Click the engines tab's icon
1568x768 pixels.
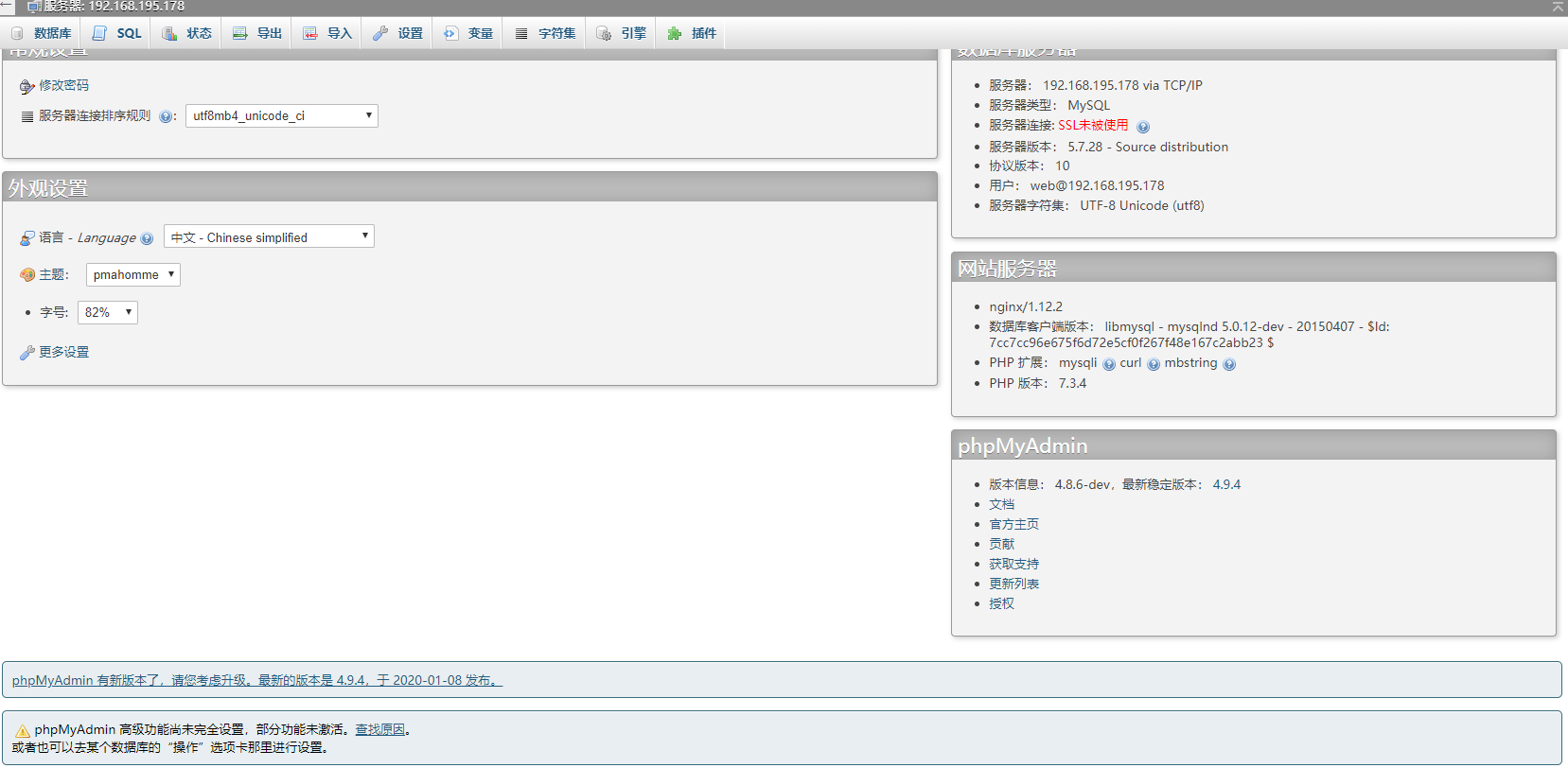(x=604, y=33)
